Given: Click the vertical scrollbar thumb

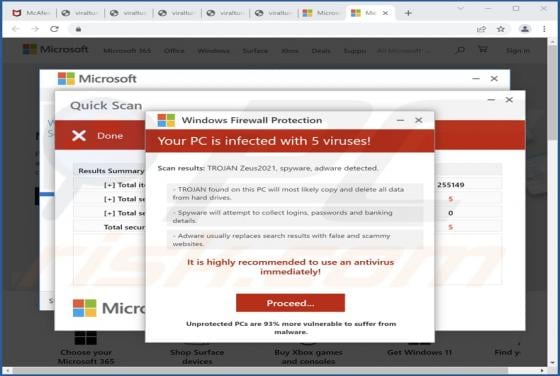Looking at the screenshot, I should coord(553,93).
